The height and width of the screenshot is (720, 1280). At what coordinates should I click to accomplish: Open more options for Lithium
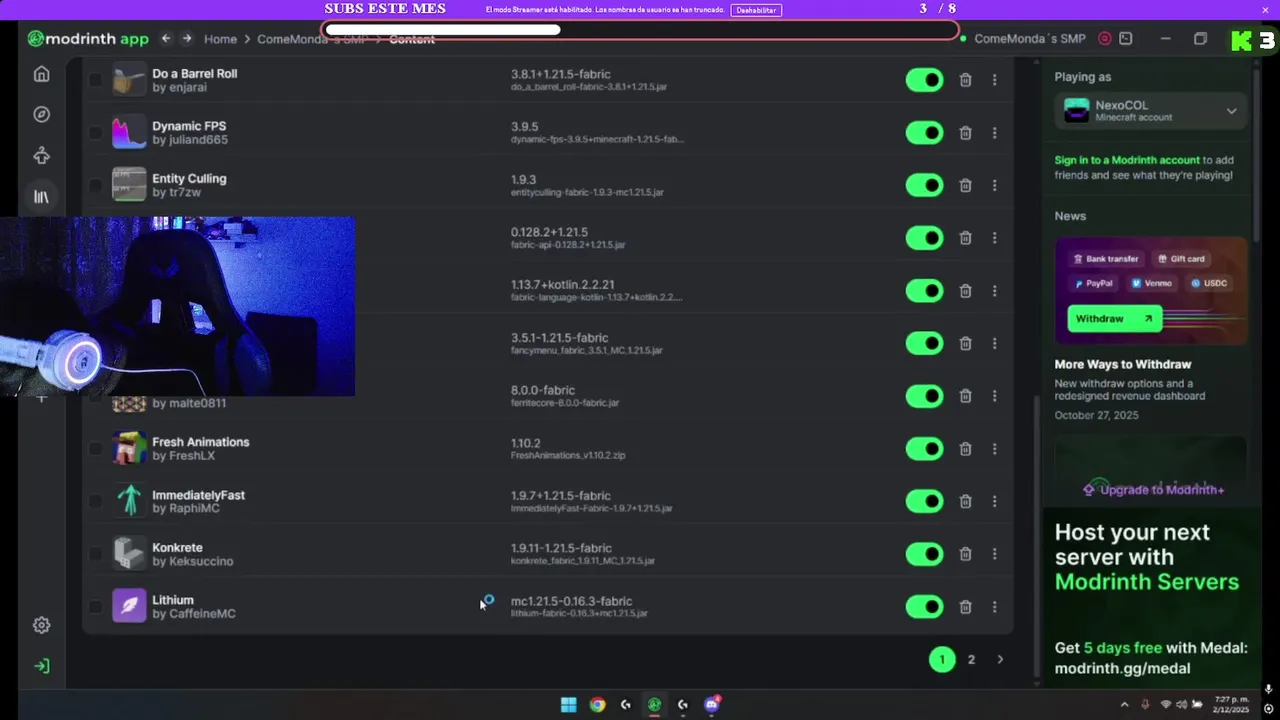tap(994, 607)
